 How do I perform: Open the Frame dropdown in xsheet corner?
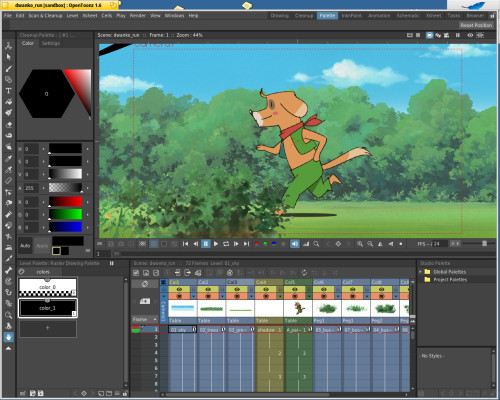tap(145, 319)
